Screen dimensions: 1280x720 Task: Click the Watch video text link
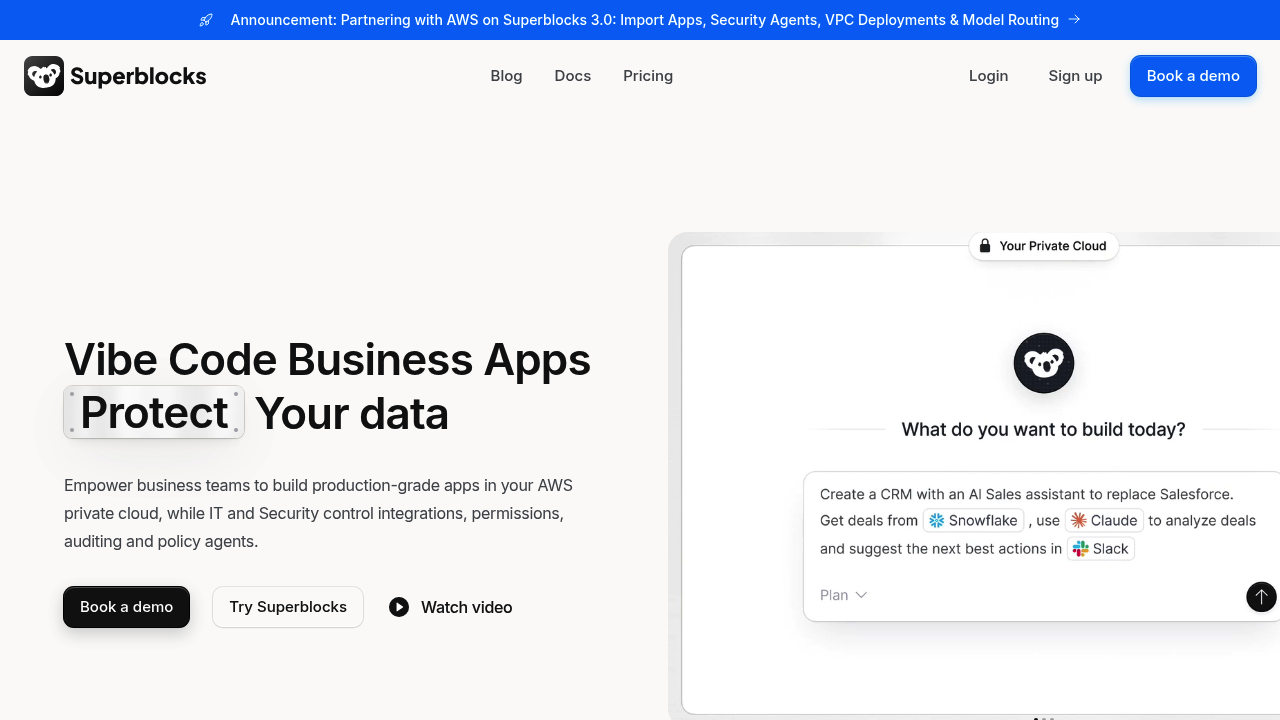(x=467, y=607)
